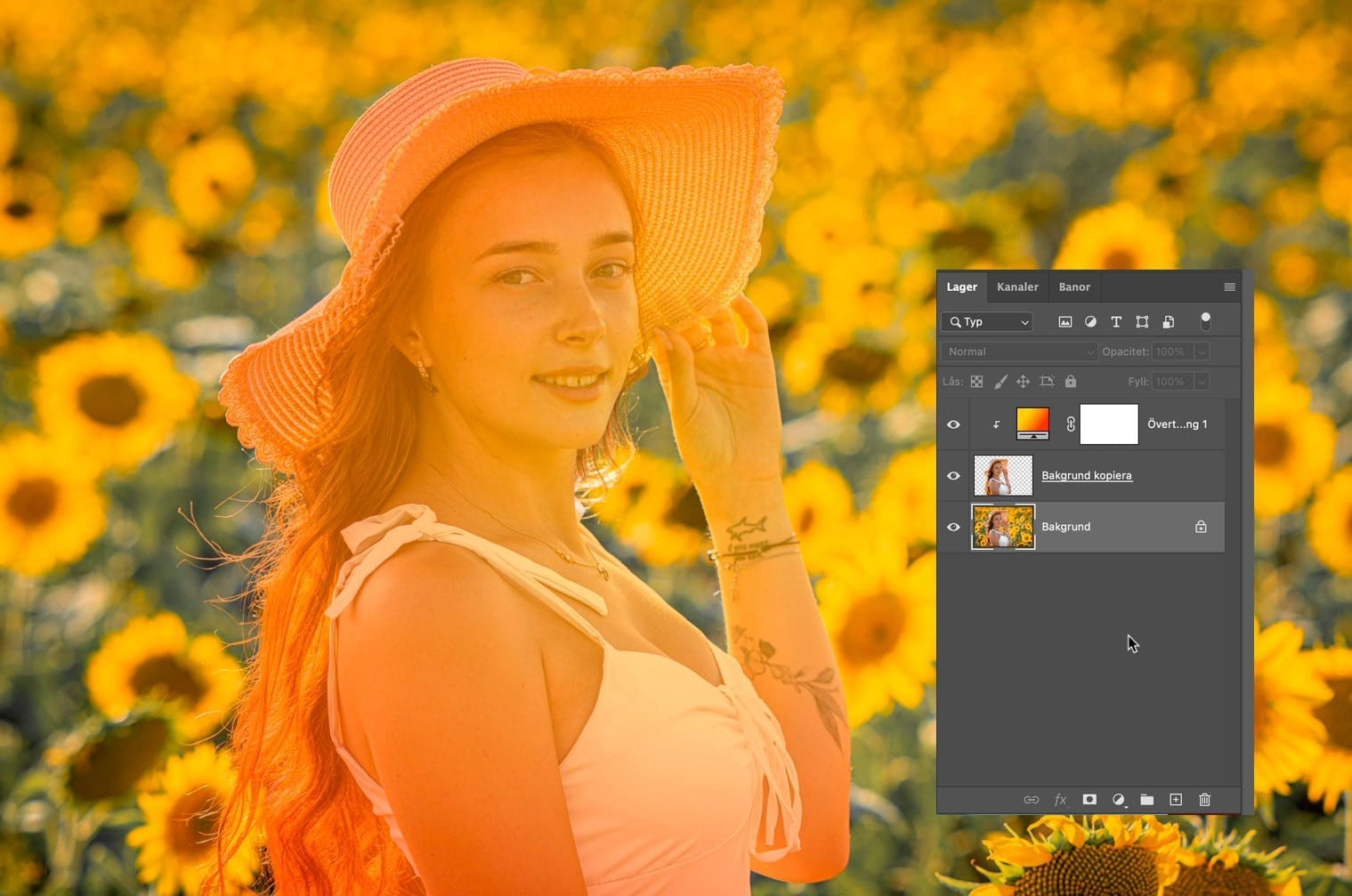The image size is (1352, 896).
Task: Lock all padlock icon in Lås row
Action: (x=1071, y=382)
